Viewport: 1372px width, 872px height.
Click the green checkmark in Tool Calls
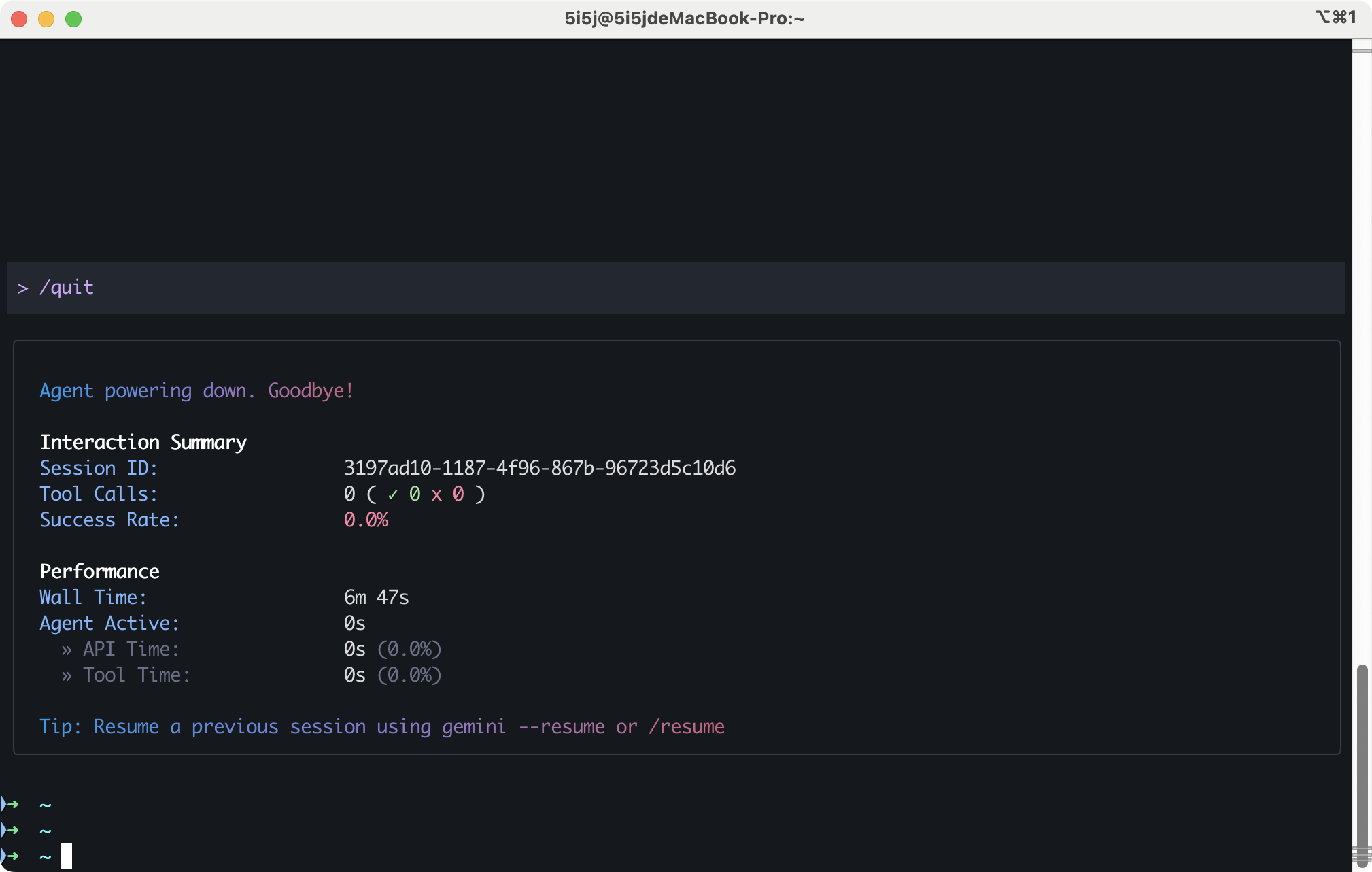coord(392,495)
